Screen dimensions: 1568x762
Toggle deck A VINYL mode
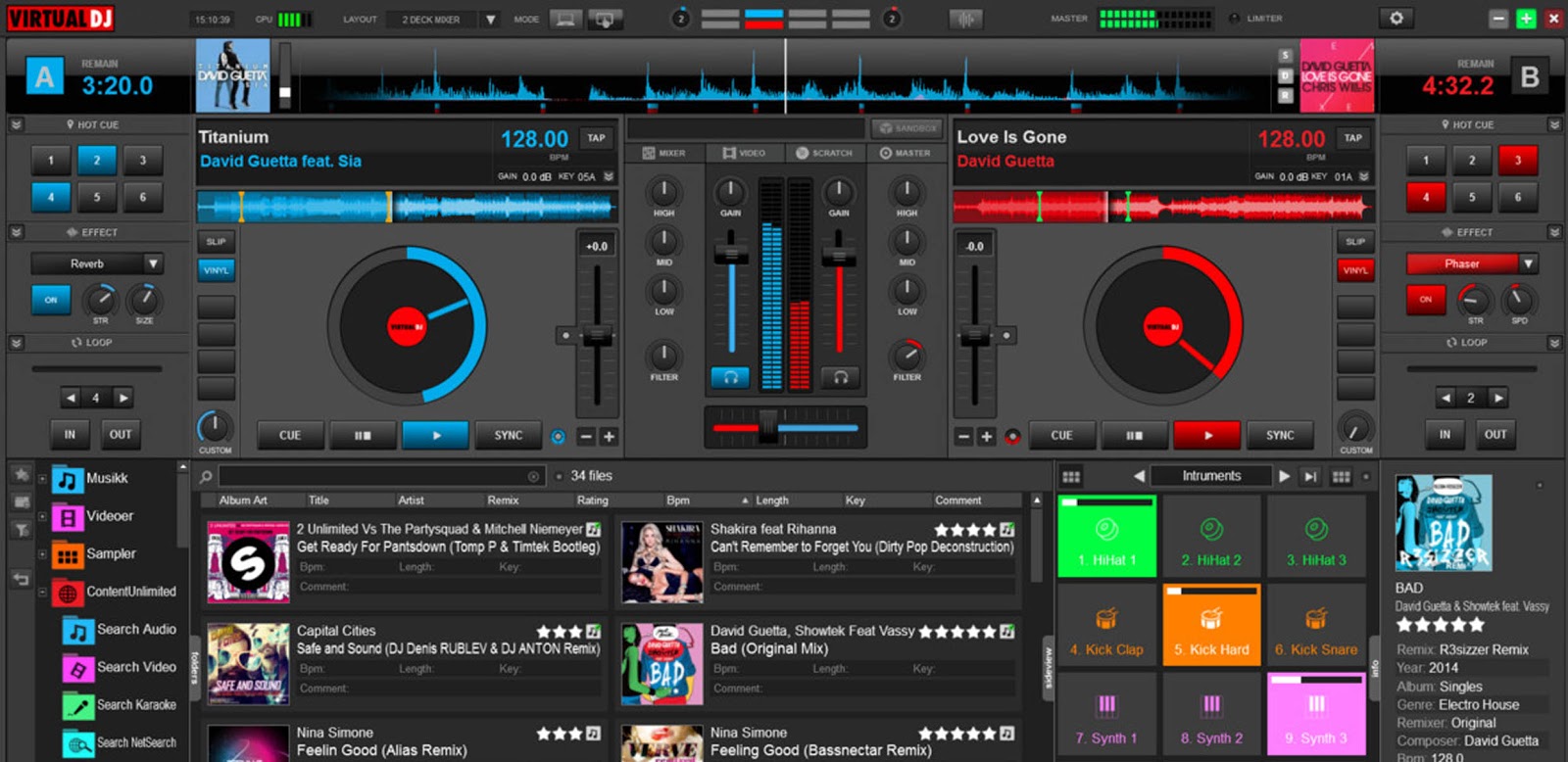[x=216, y=270]
